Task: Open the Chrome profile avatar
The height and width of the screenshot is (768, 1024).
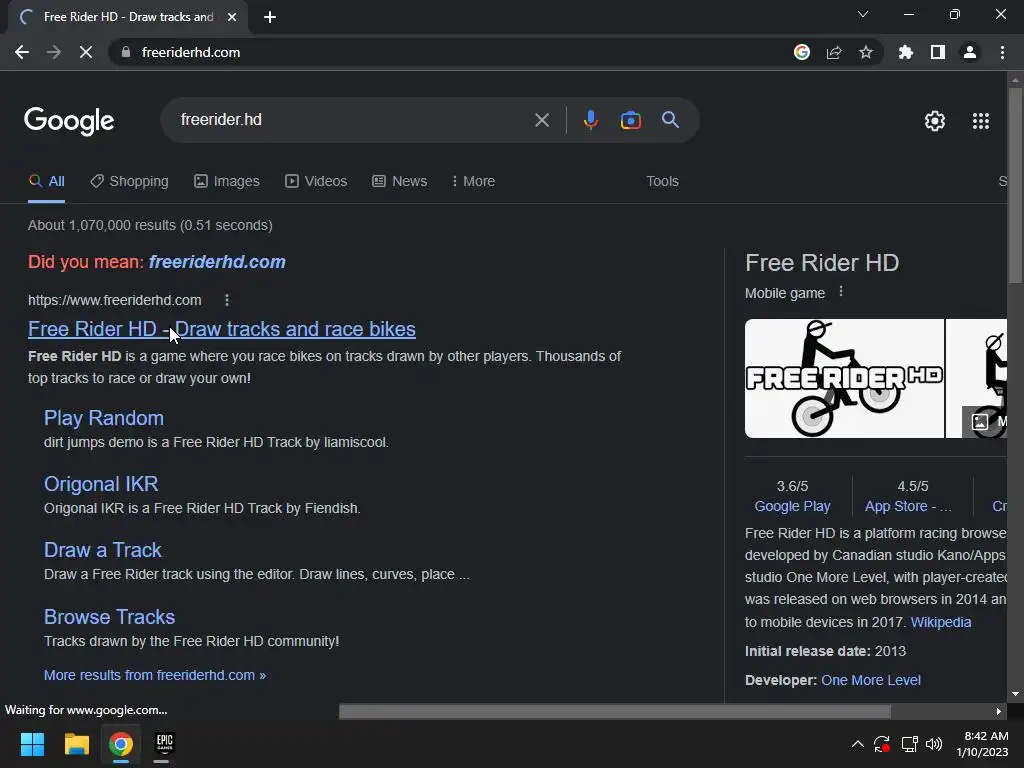Action: coord(970,52)
